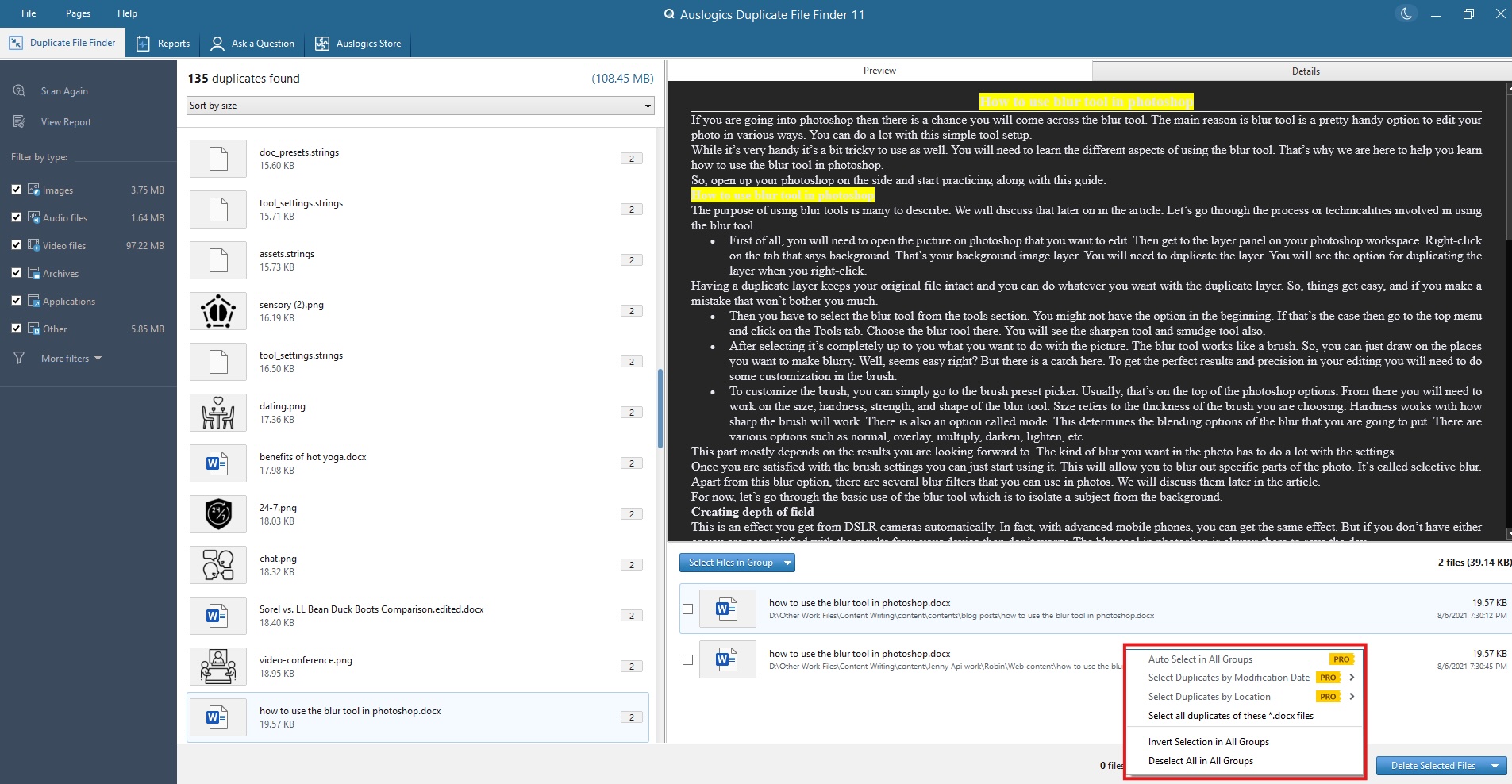This screenshot has width=1512, height=784.
Task: Click the Scan Again link
Action: click(x=64, y=91)
